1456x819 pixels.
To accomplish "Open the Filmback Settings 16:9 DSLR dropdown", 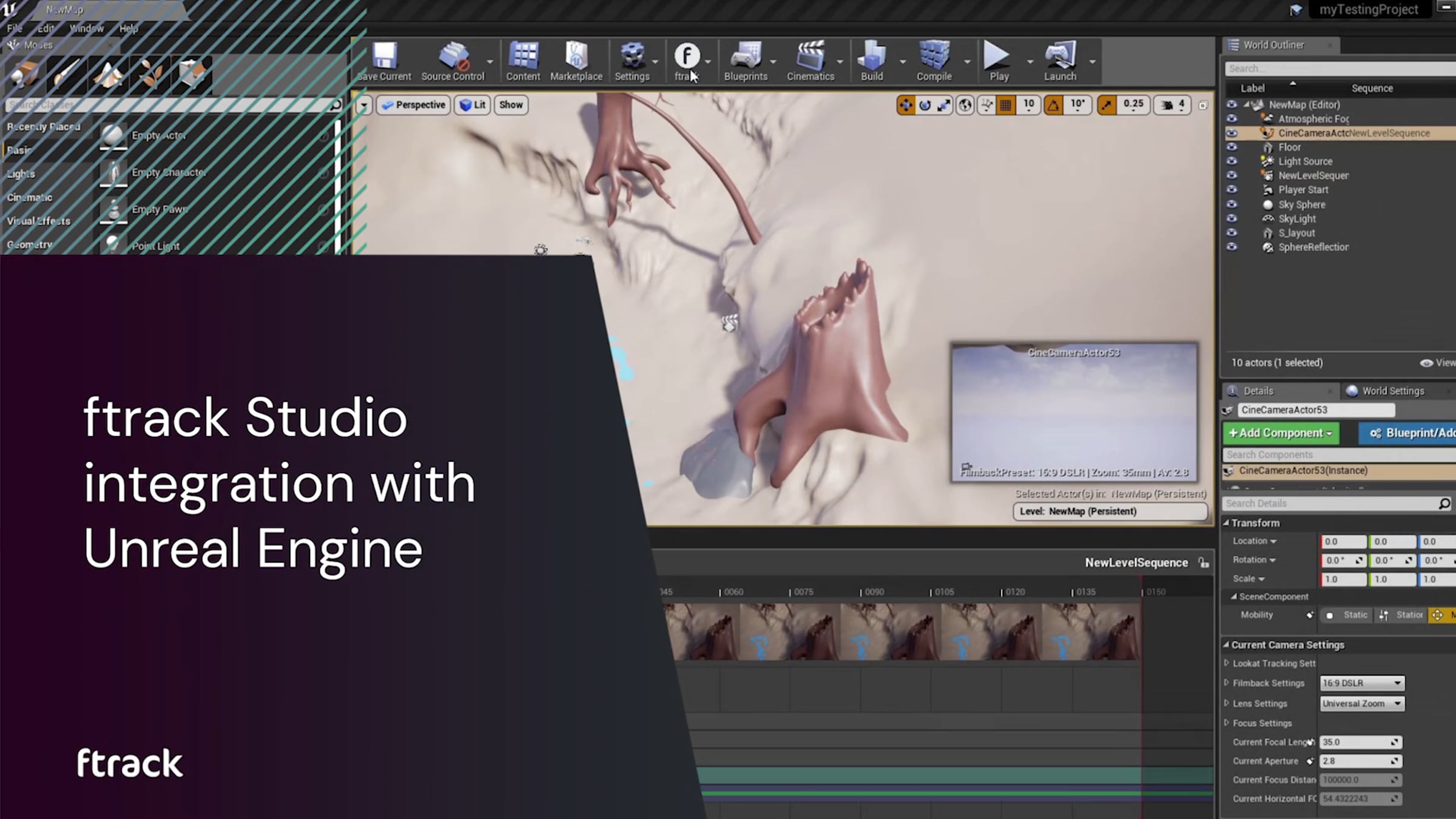I will point(1362,683).
